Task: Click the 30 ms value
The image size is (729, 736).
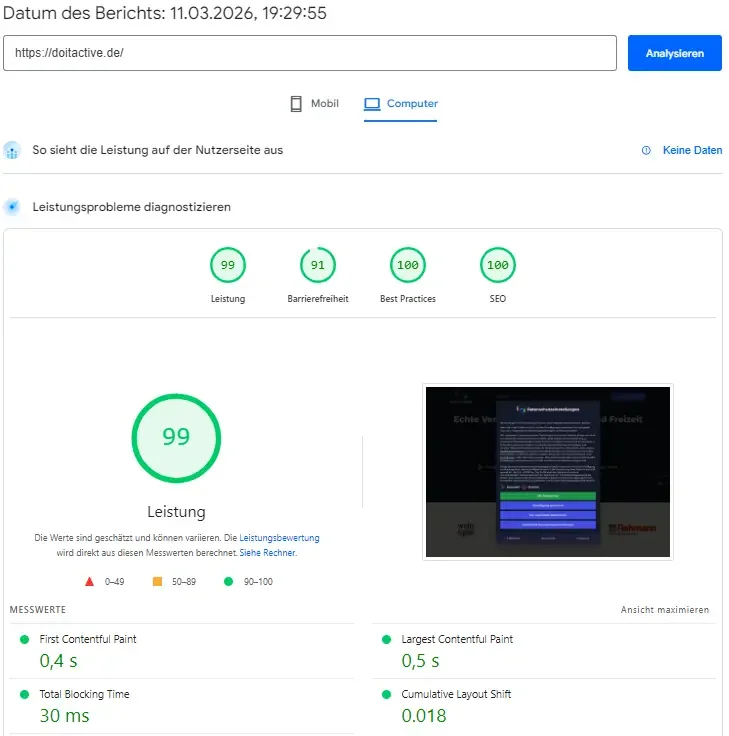Action: coord(64,716)
